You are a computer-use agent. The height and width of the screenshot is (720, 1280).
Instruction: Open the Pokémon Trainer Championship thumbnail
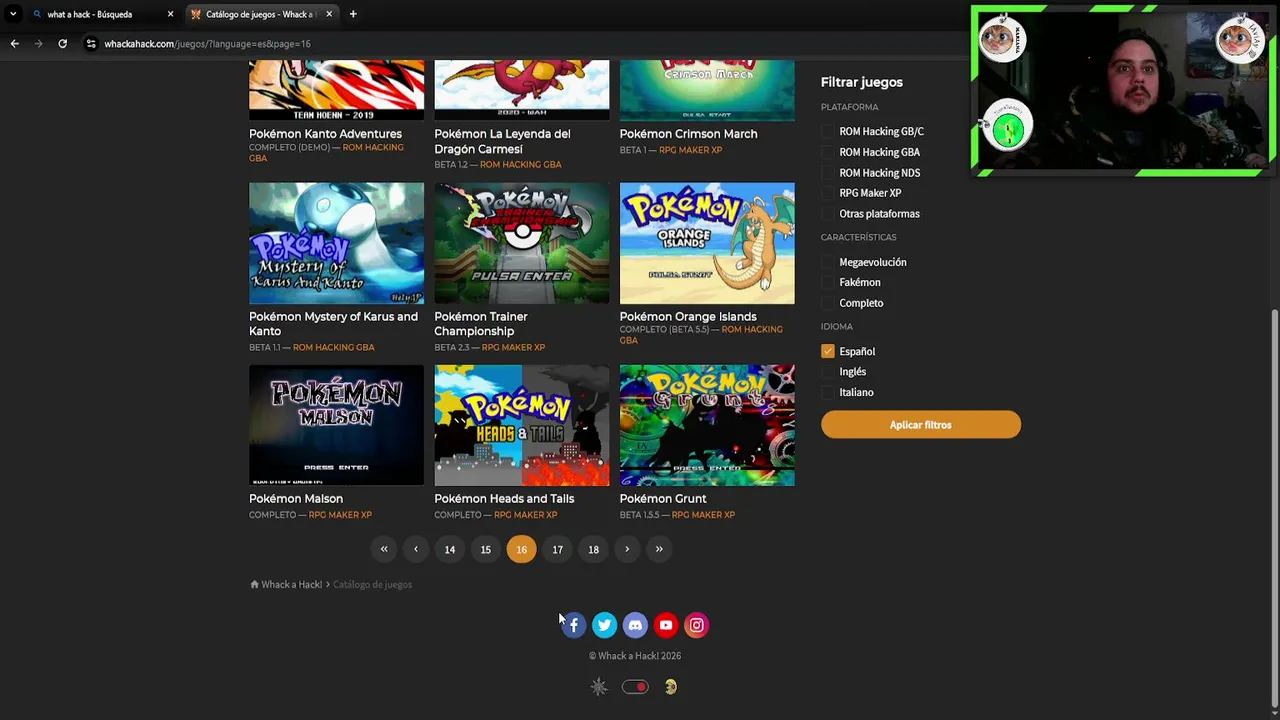tap(521, 243)
